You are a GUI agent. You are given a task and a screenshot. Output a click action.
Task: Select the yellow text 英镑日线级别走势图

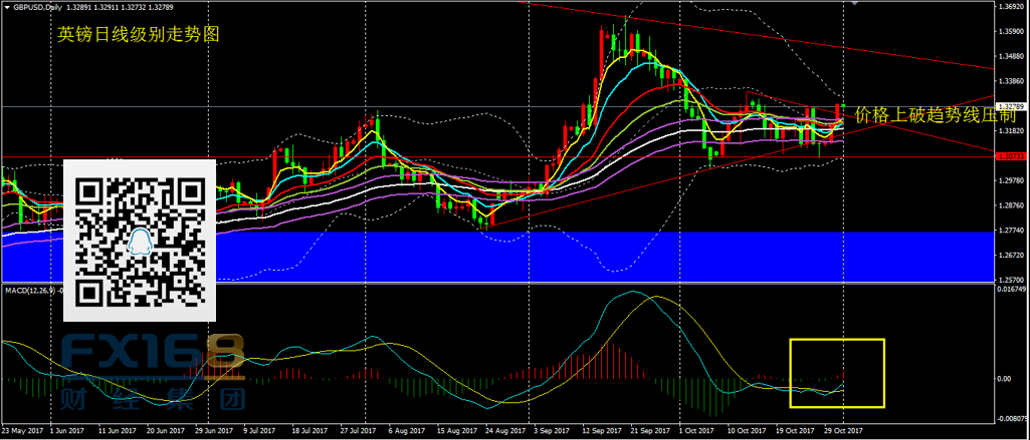point(138,34)
